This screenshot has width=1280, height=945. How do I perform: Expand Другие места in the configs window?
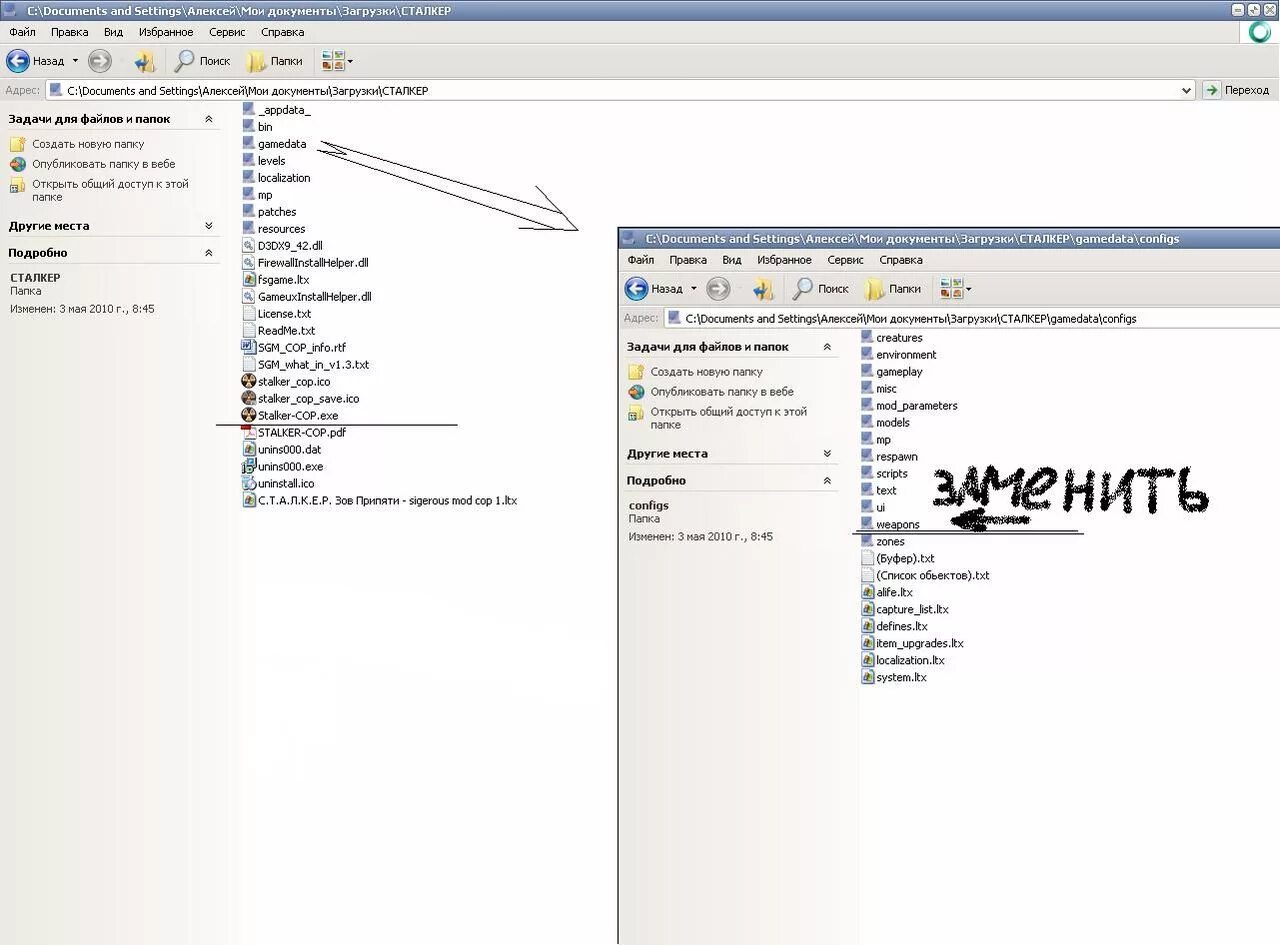click(827, 454)
